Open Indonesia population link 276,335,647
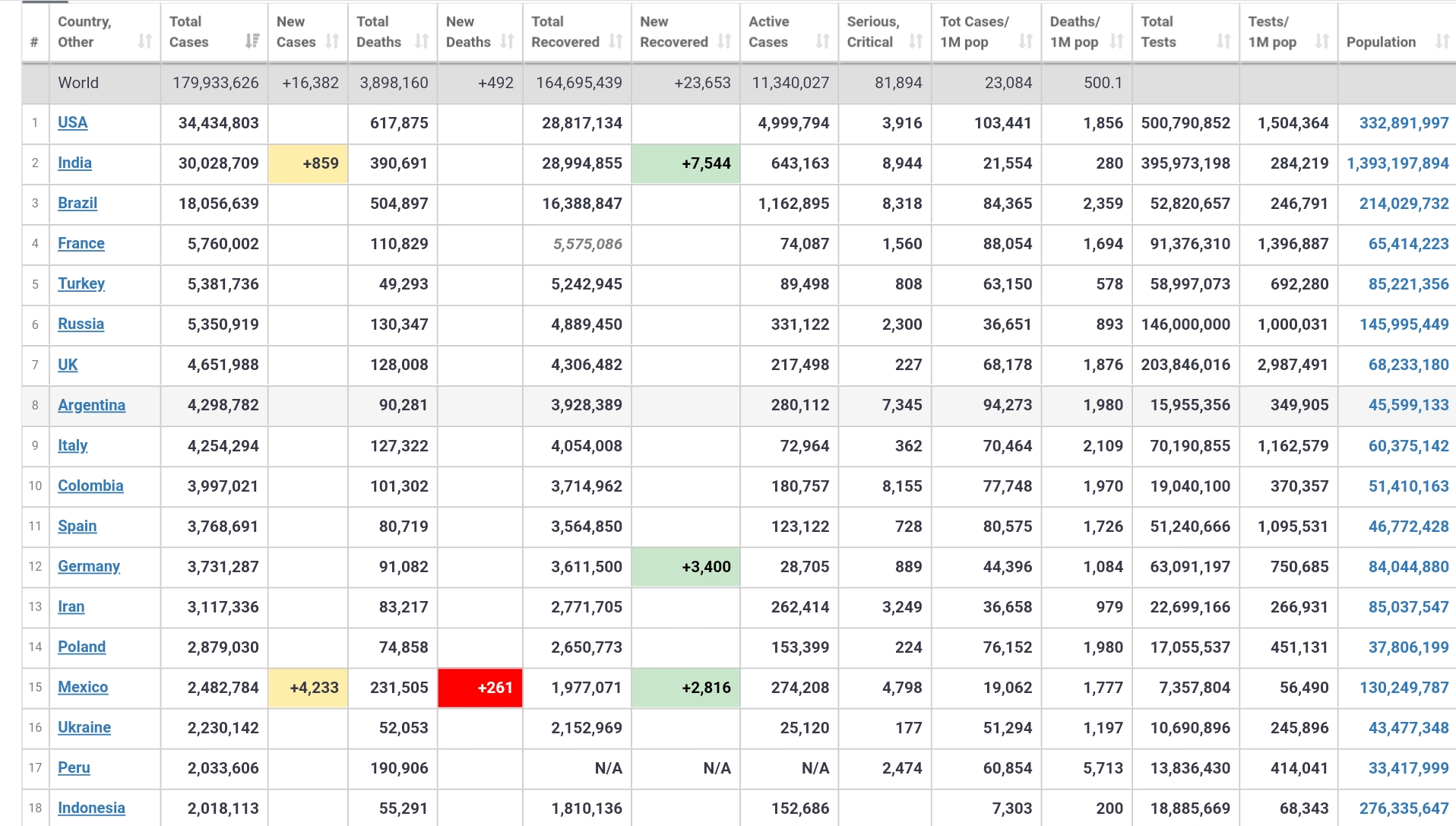Viewport: 1456px width, 826px height. pyautogui.click(x=1404, y=808)
